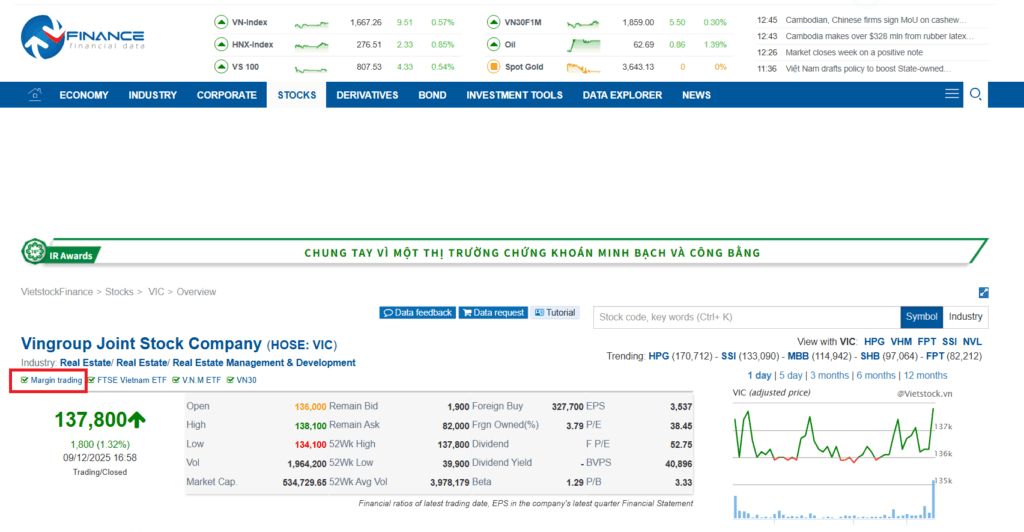Open the VietstockFinance logo homepage
This screenshot has width=1024, height=532.
pos(82,37)
